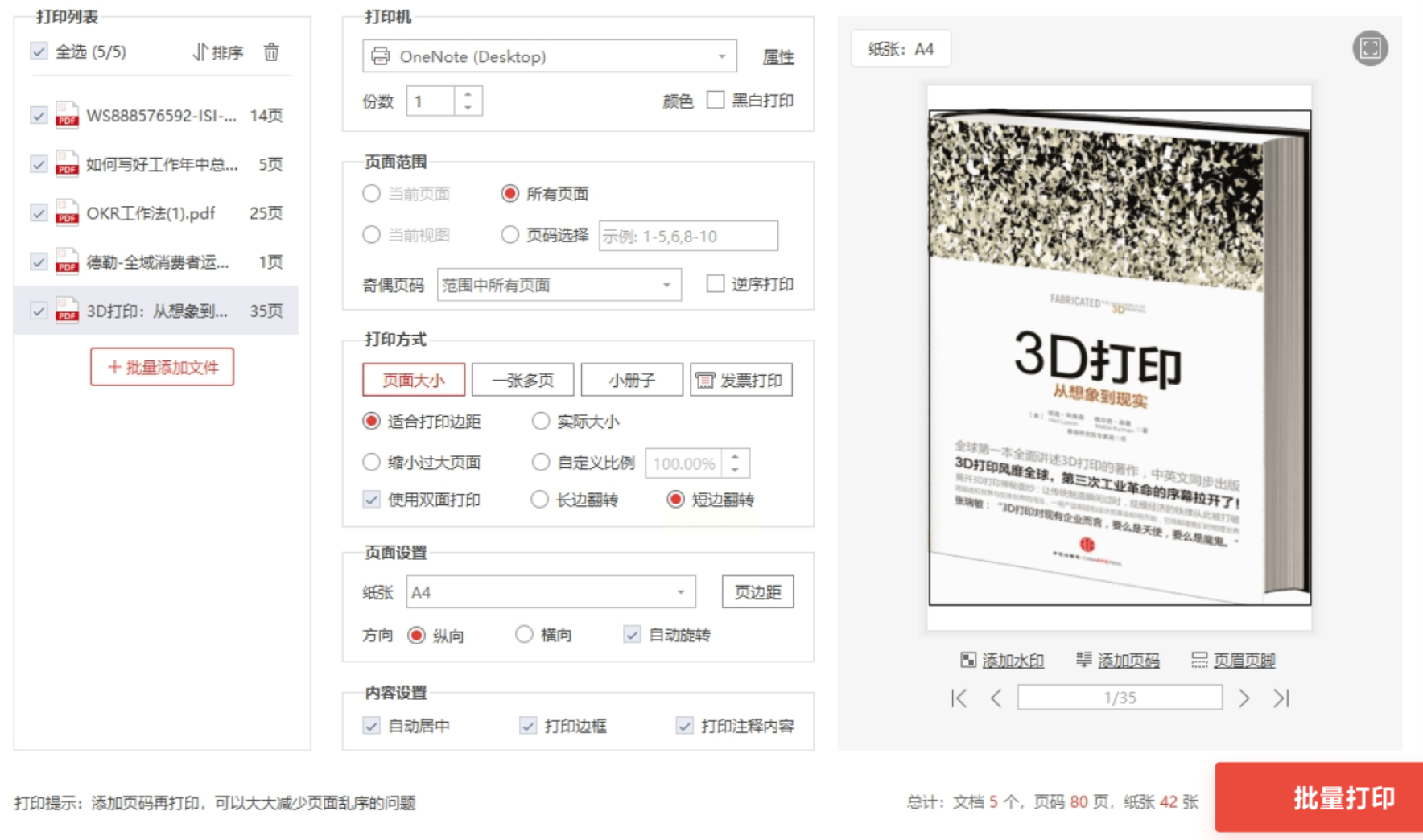Enable 黑白打印 checkbox
1423x840 pixels.
pyautogui.click(x=715, y=100)
